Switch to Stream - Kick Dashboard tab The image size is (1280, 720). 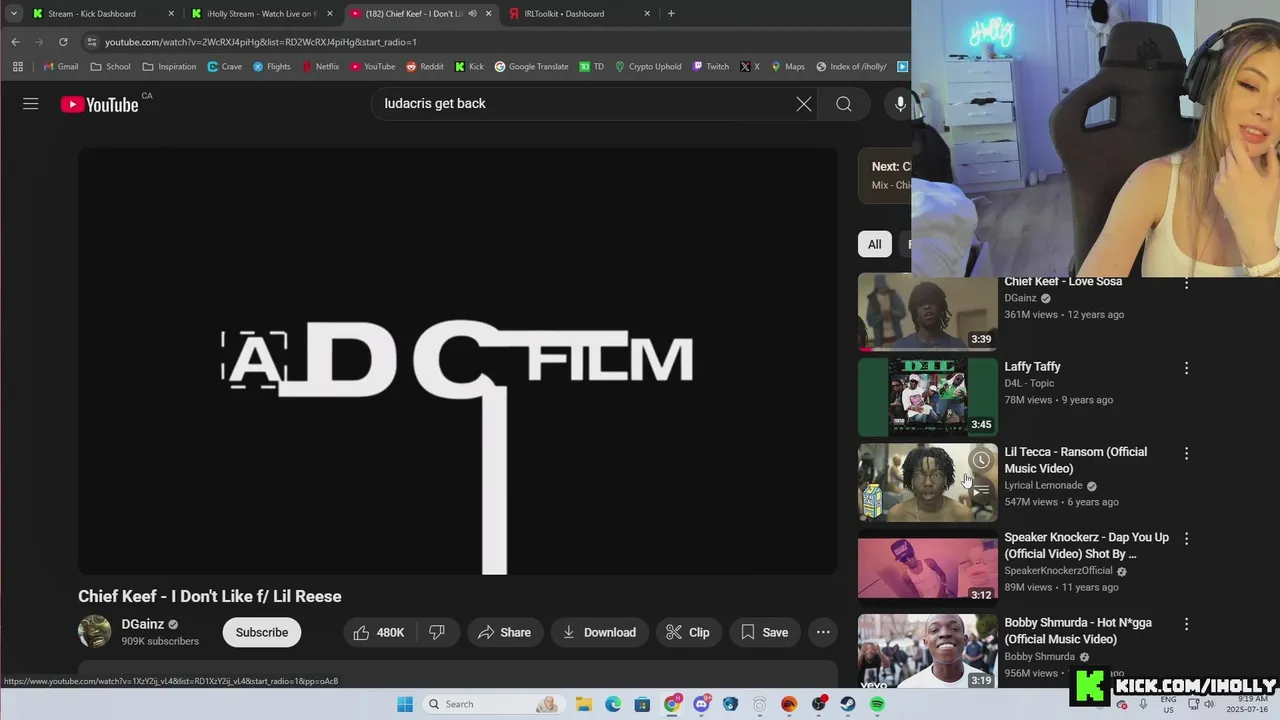(x=104, y=14)
